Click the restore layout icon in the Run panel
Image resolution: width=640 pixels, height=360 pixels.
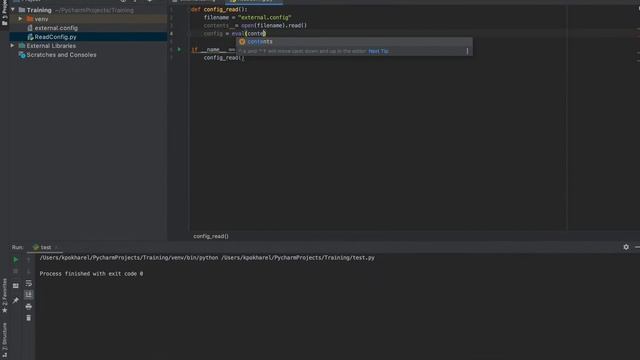tap(16, 286)
